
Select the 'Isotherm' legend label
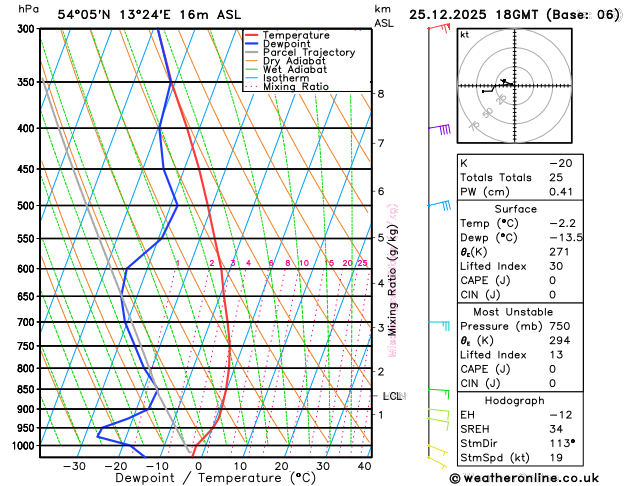pyautogui.click(x=286, y=78)
